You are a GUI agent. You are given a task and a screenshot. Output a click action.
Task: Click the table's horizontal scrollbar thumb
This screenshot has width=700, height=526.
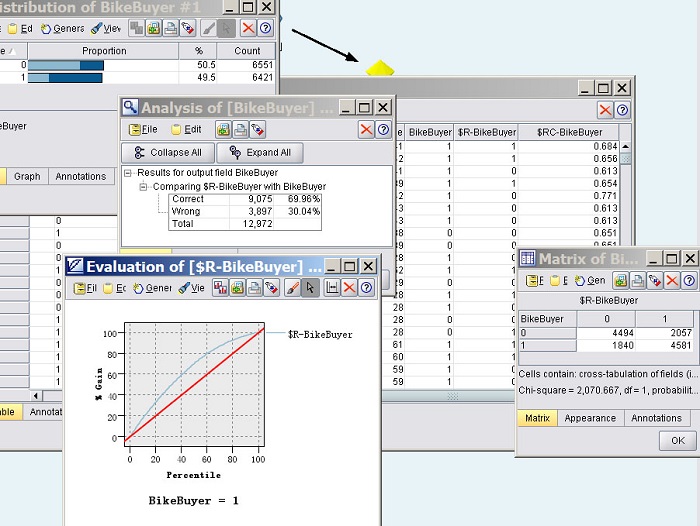(x=453, y=396)
